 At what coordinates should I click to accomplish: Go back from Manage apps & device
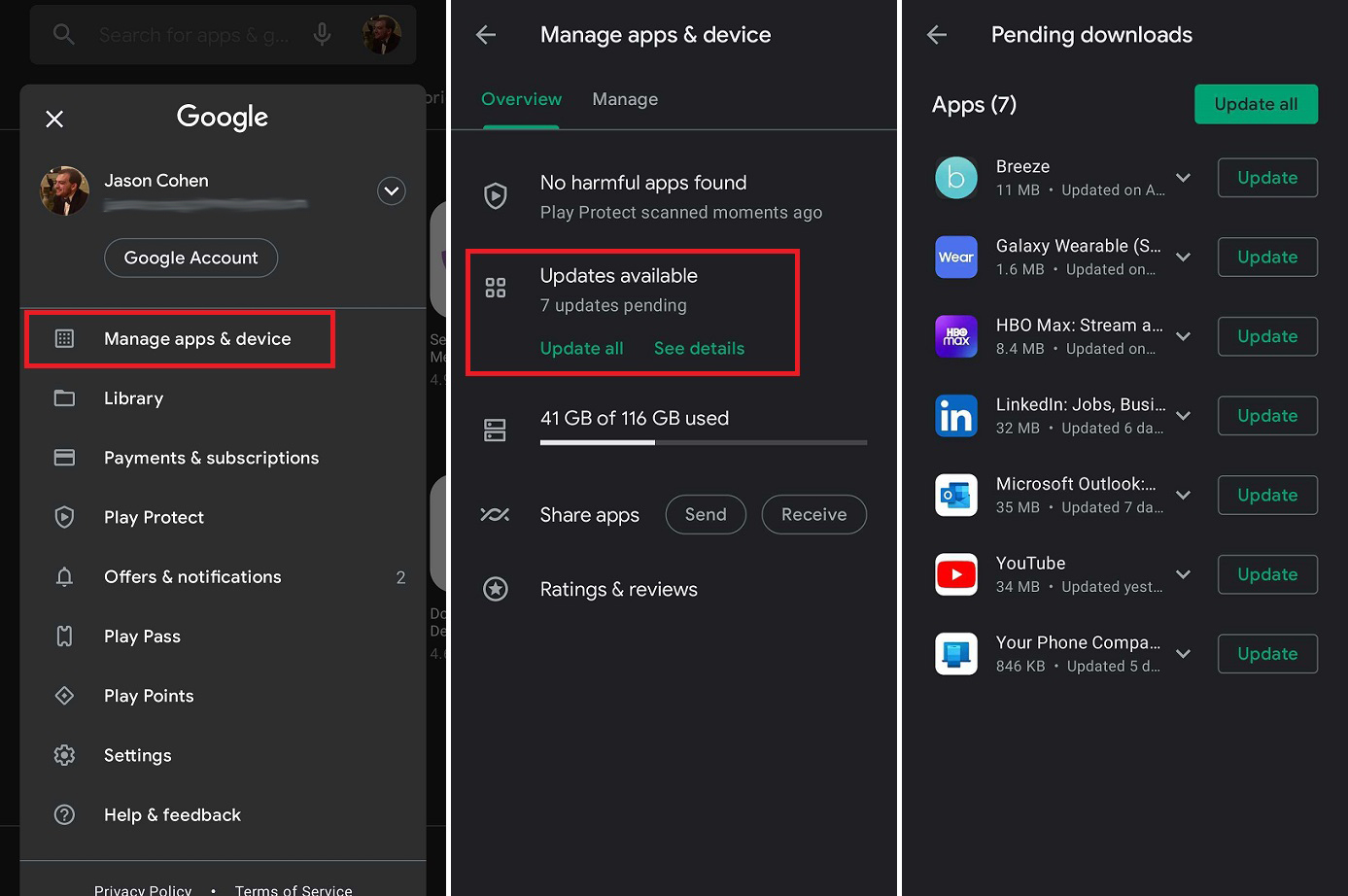tap(486, 35)
